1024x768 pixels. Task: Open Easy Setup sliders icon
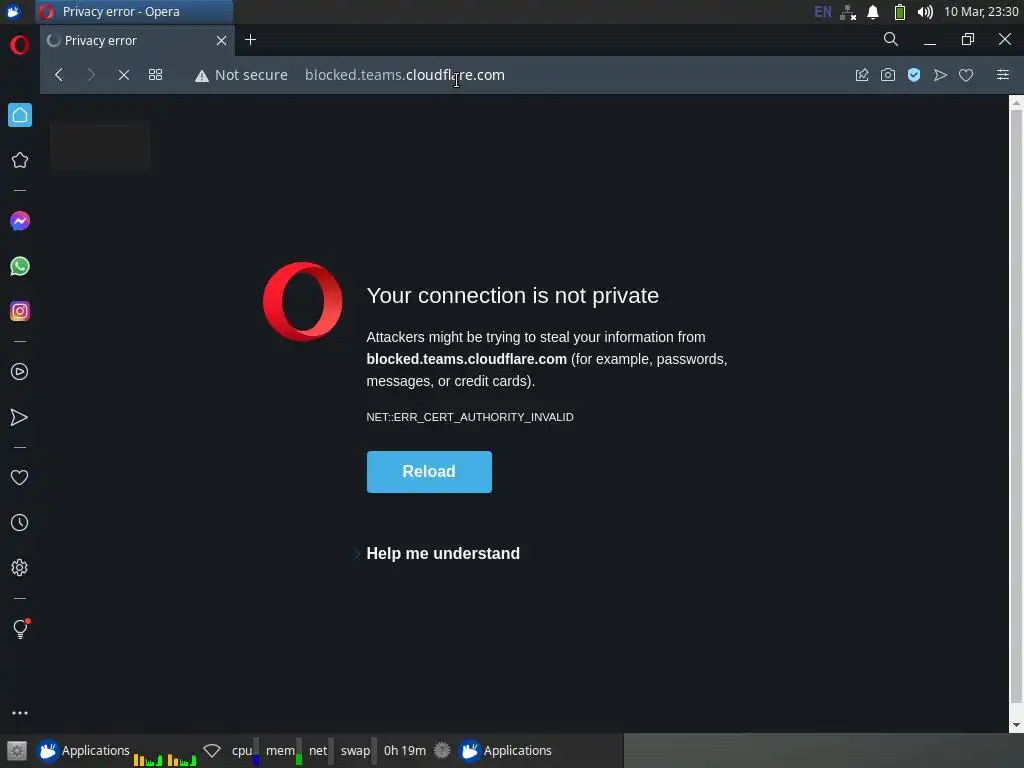coord(1002,75)
